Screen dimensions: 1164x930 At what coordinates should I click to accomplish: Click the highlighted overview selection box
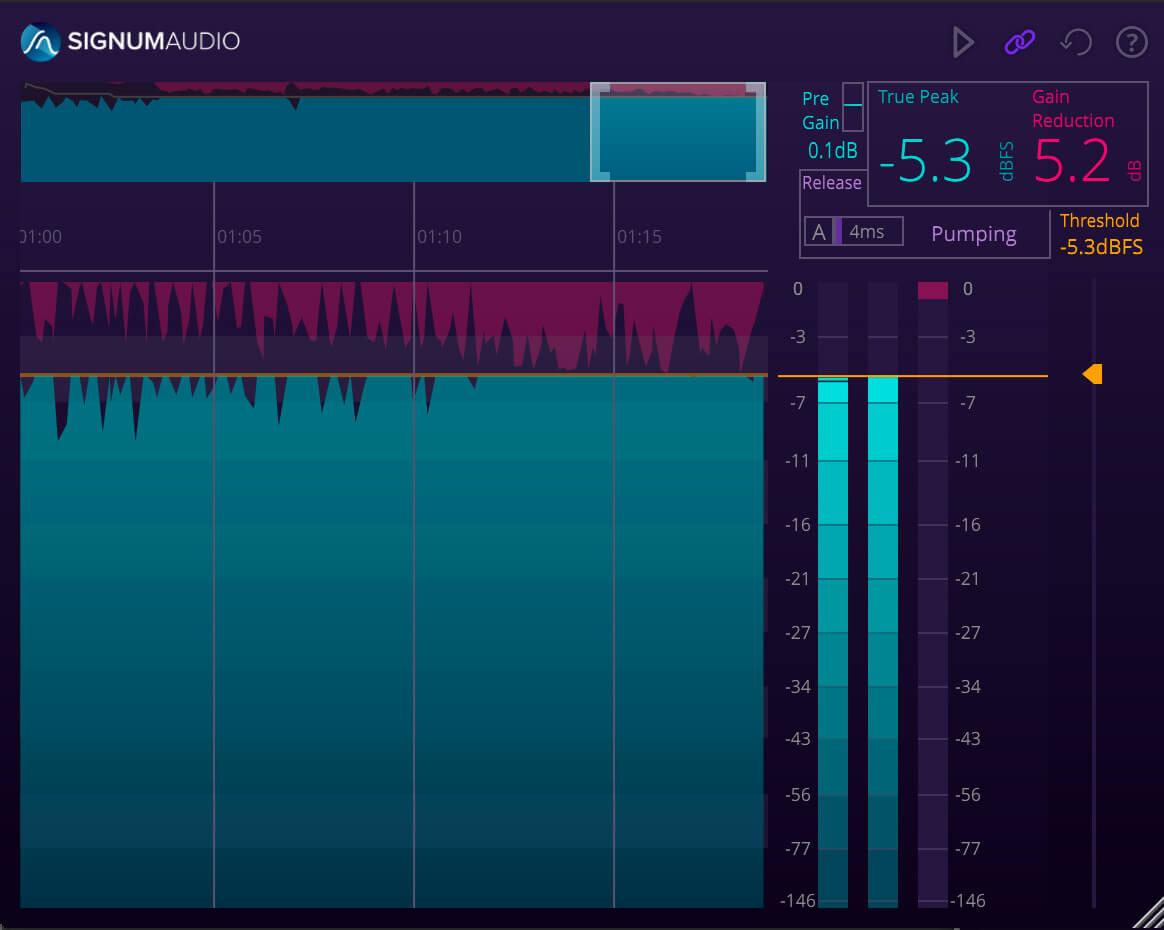pos(678,132)
